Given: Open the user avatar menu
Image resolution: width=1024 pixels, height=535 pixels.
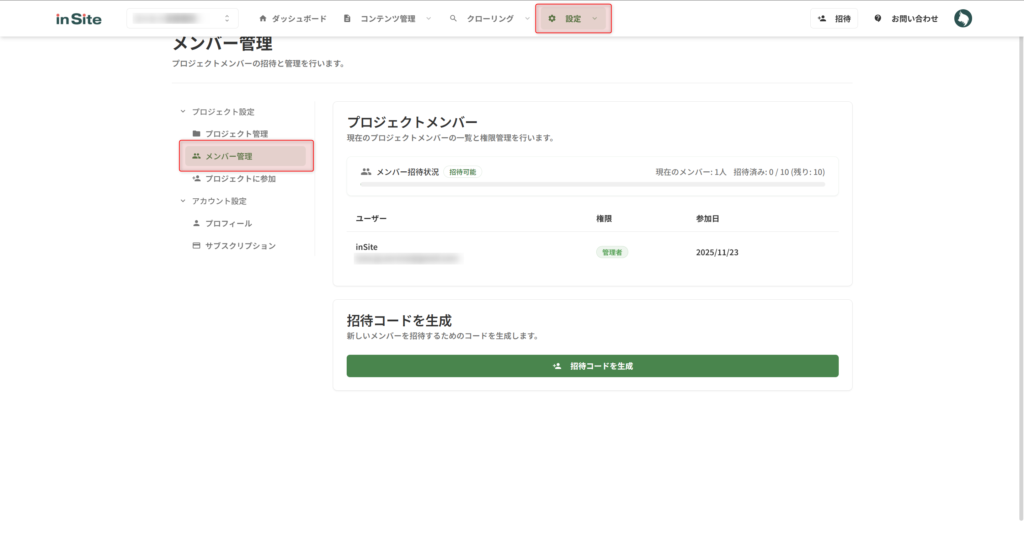Looking at the screenshot, I should [963, 18].
